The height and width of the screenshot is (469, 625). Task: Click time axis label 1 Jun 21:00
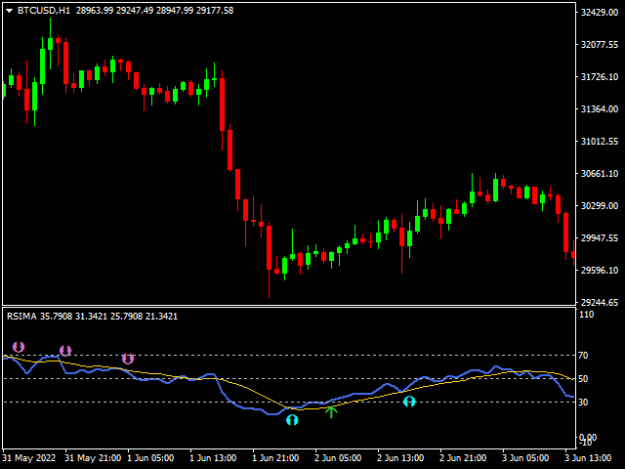pyautogui.click(x=275, y=458)
